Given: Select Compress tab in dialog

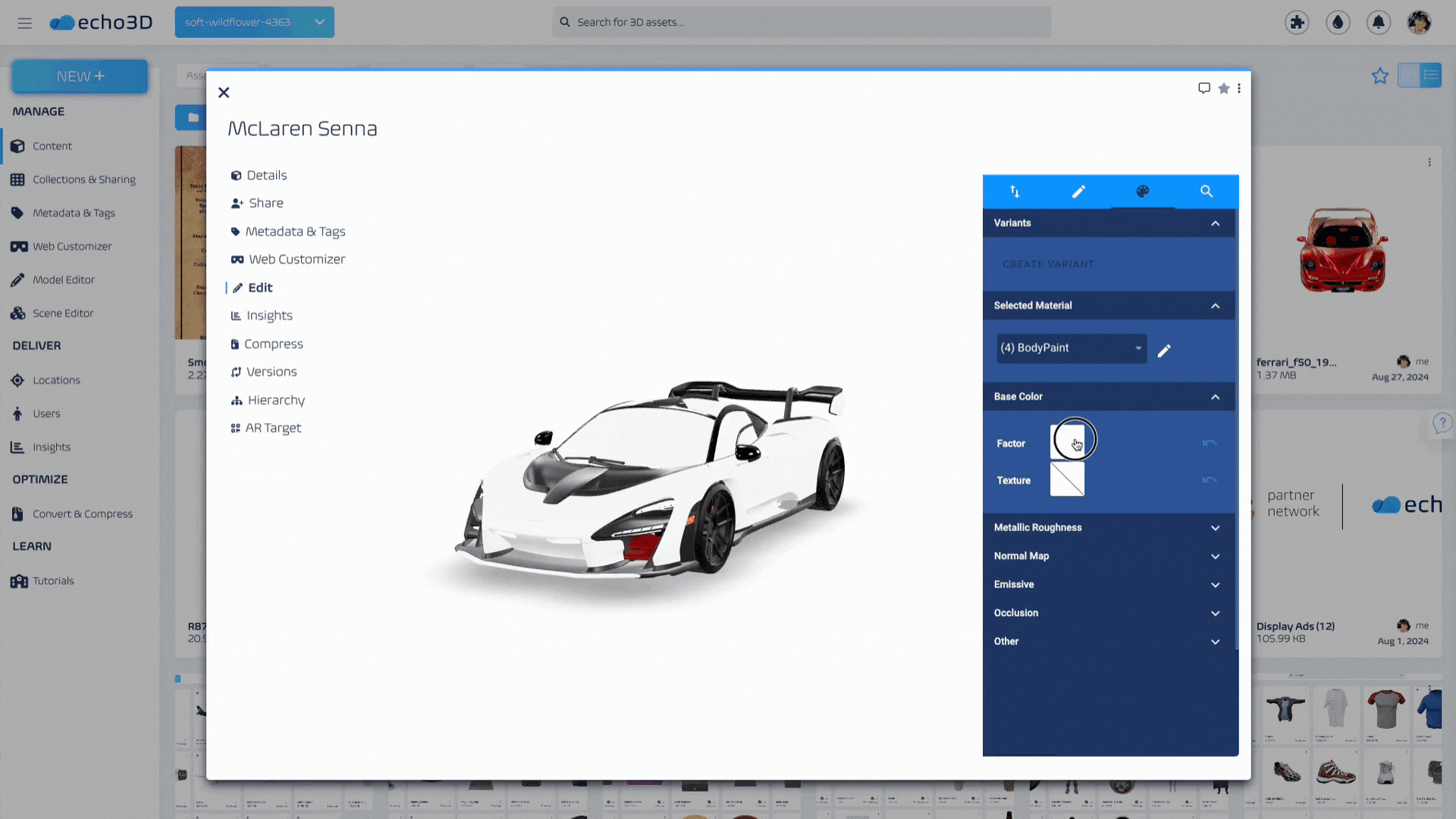Looking at the screenshot, I should point(267,344).
